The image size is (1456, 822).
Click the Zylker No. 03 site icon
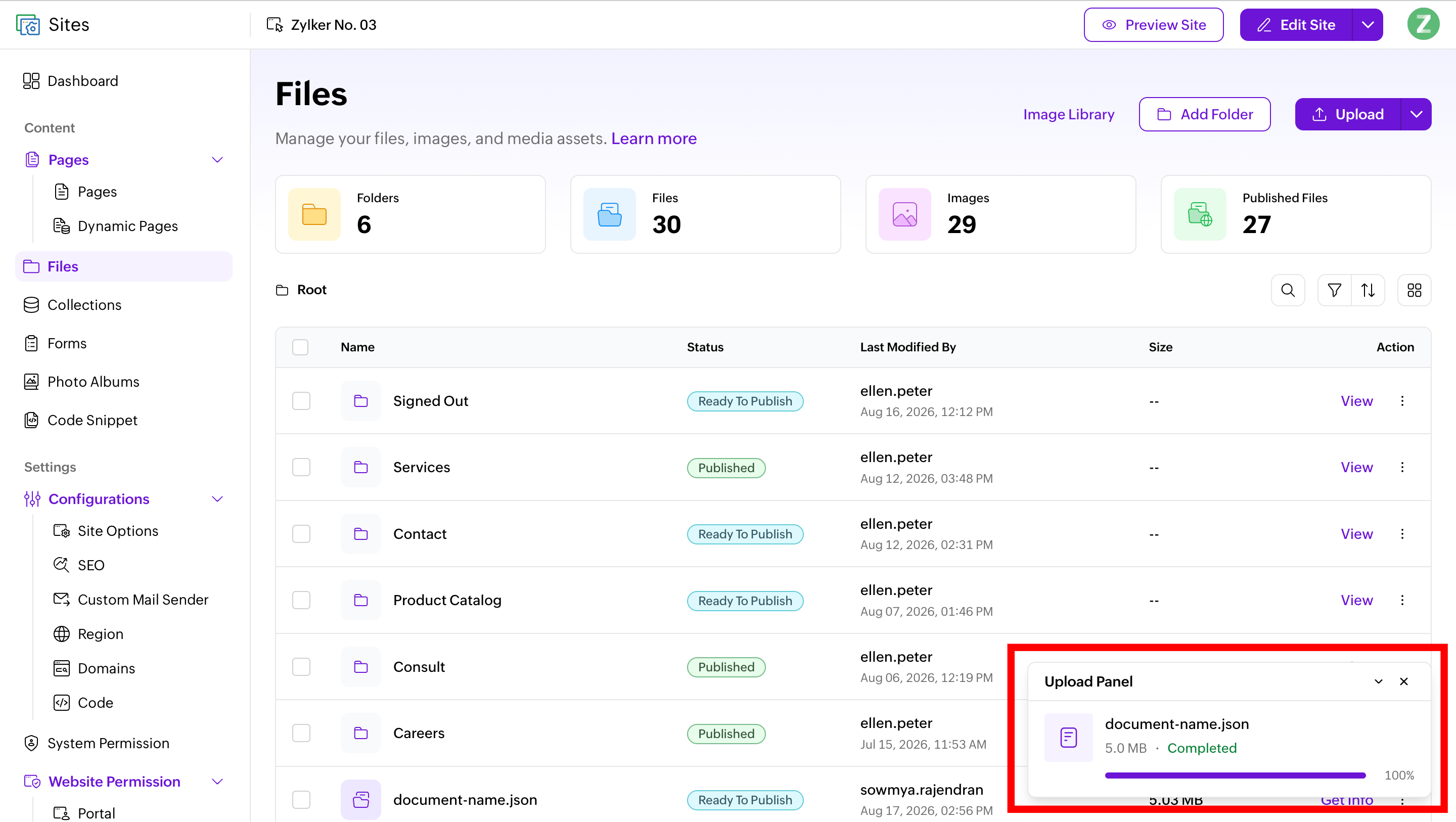coord(275,25)
